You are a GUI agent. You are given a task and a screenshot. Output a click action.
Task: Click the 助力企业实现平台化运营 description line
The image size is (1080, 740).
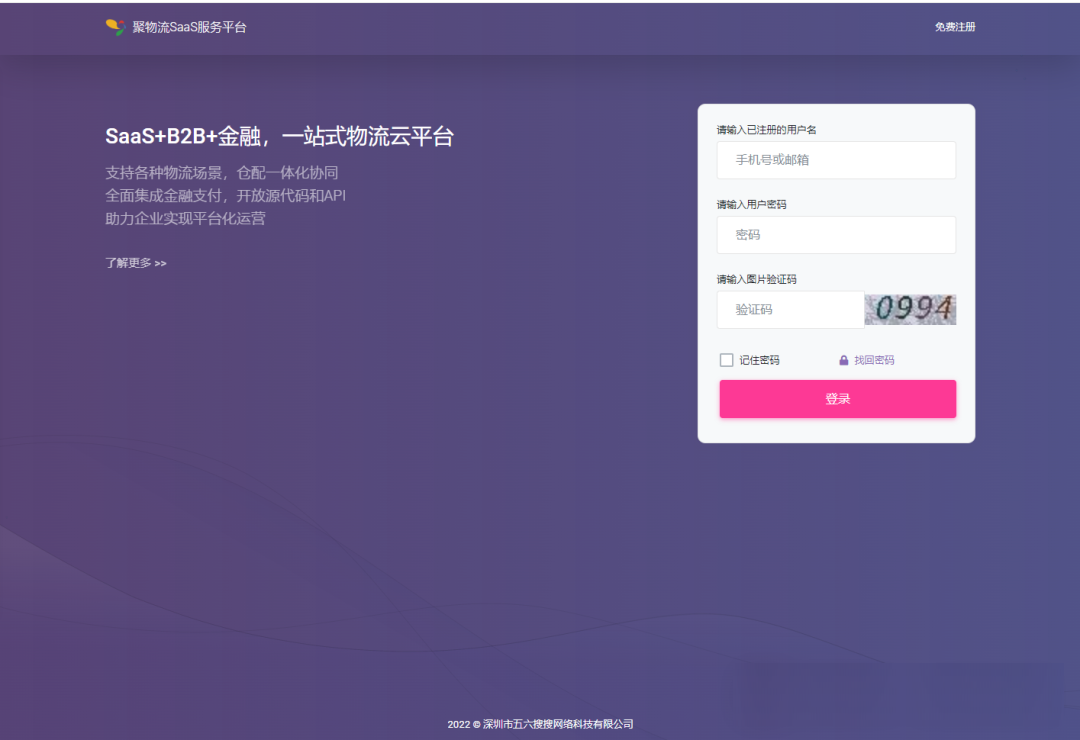pyautogui.click(x=185, y=218)
